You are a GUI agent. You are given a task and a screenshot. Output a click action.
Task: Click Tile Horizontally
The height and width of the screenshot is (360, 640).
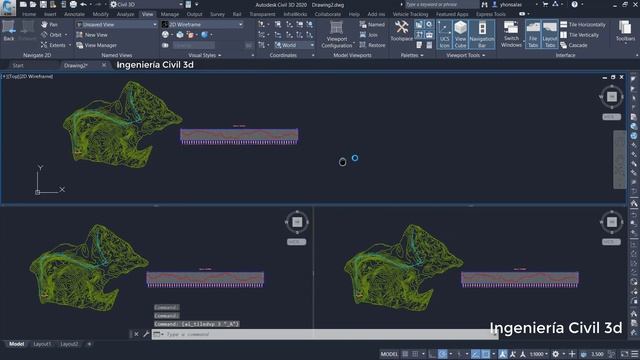pos(583,24)
